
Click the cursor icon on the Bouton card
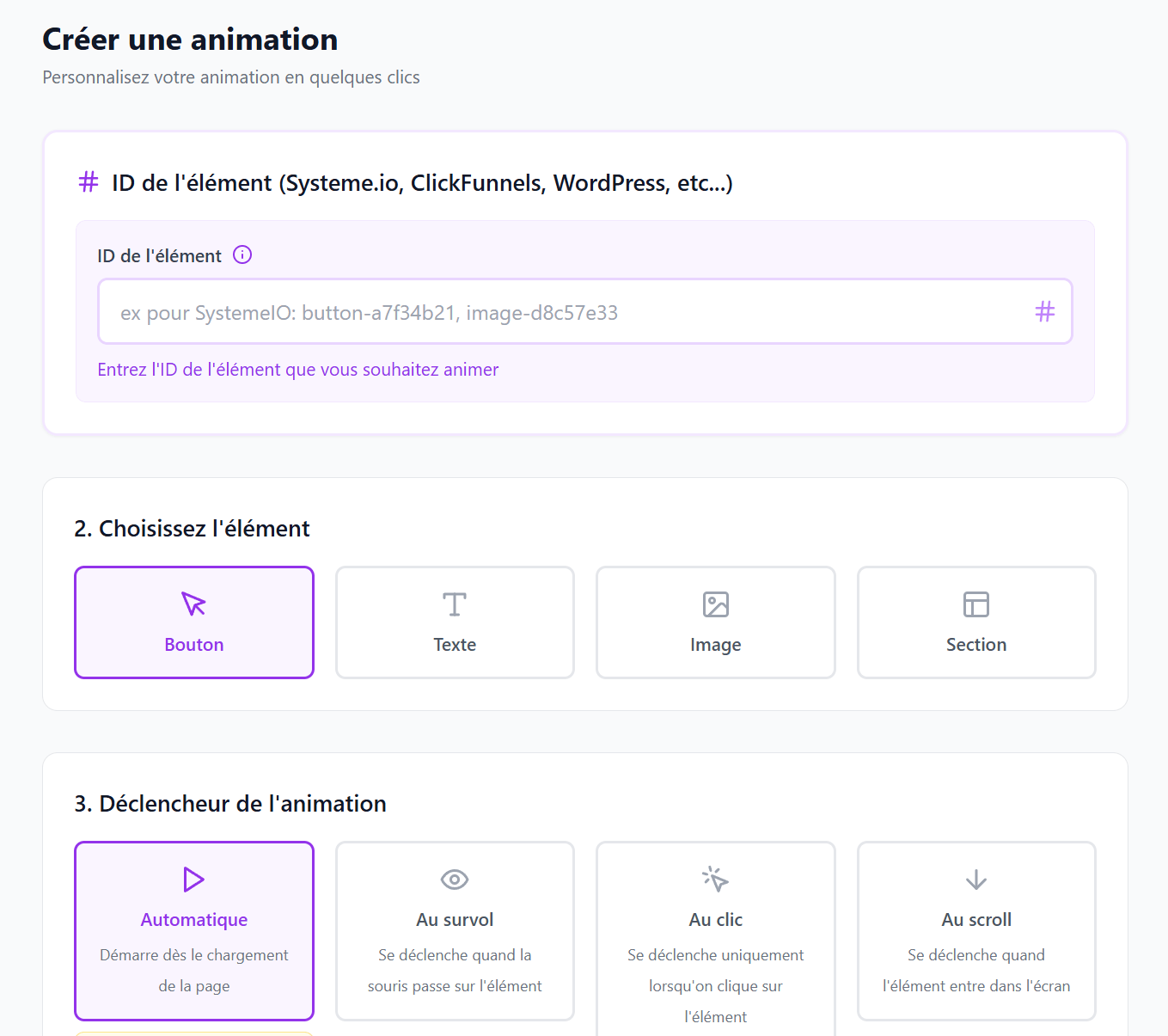point(193,604)
